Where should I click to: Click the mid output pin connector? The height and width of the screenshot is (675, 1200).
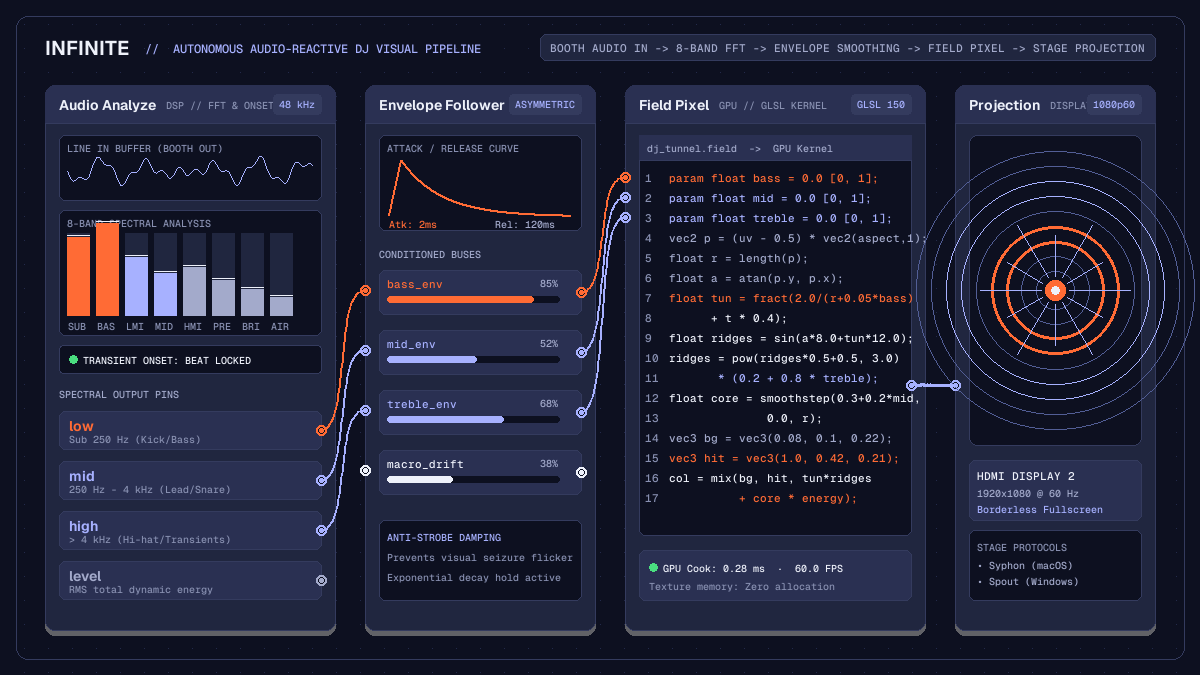[x=321, y=480]
